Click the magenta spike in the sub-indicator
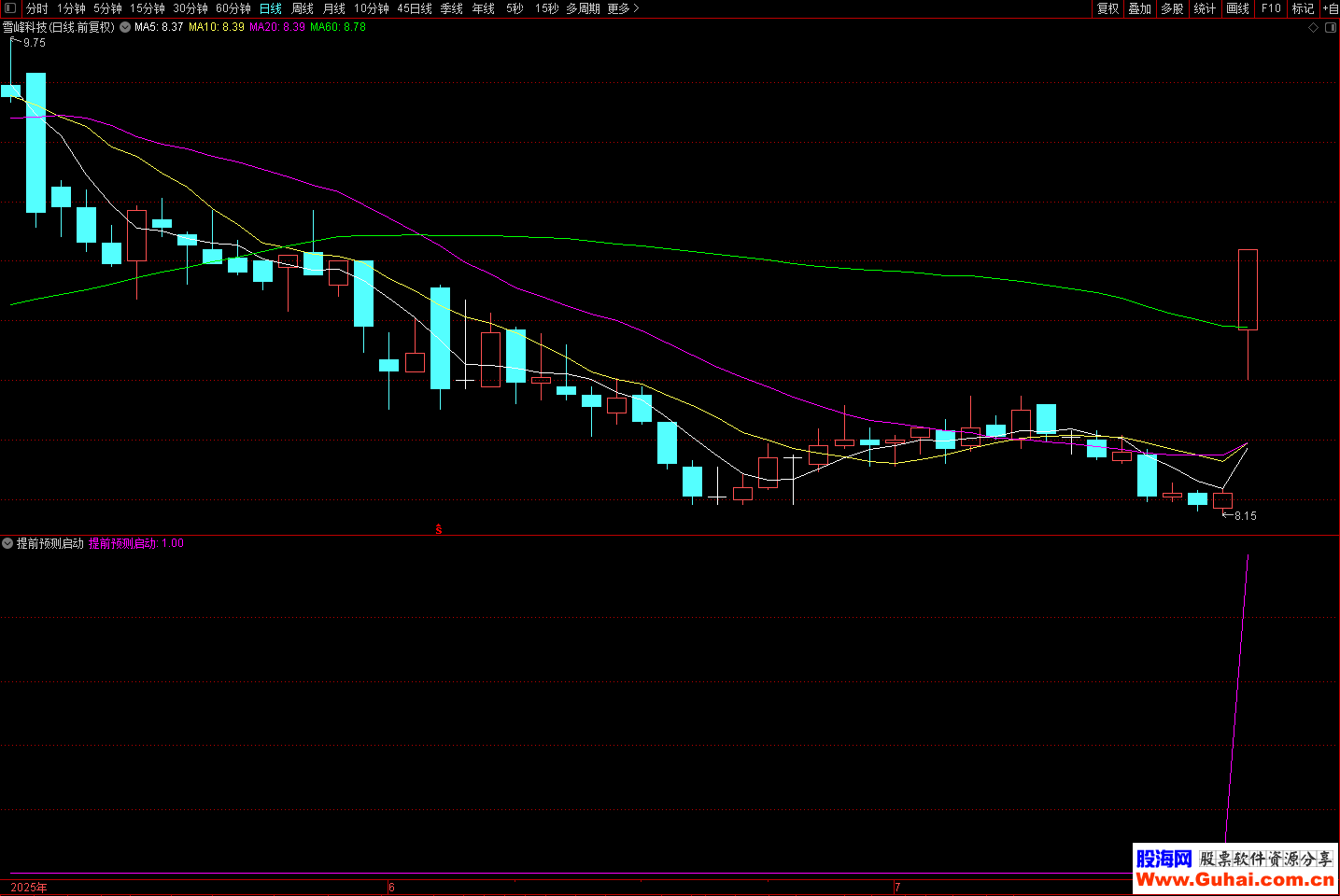This screenshot has height=896, width=1340. [x=1237, y=700]
